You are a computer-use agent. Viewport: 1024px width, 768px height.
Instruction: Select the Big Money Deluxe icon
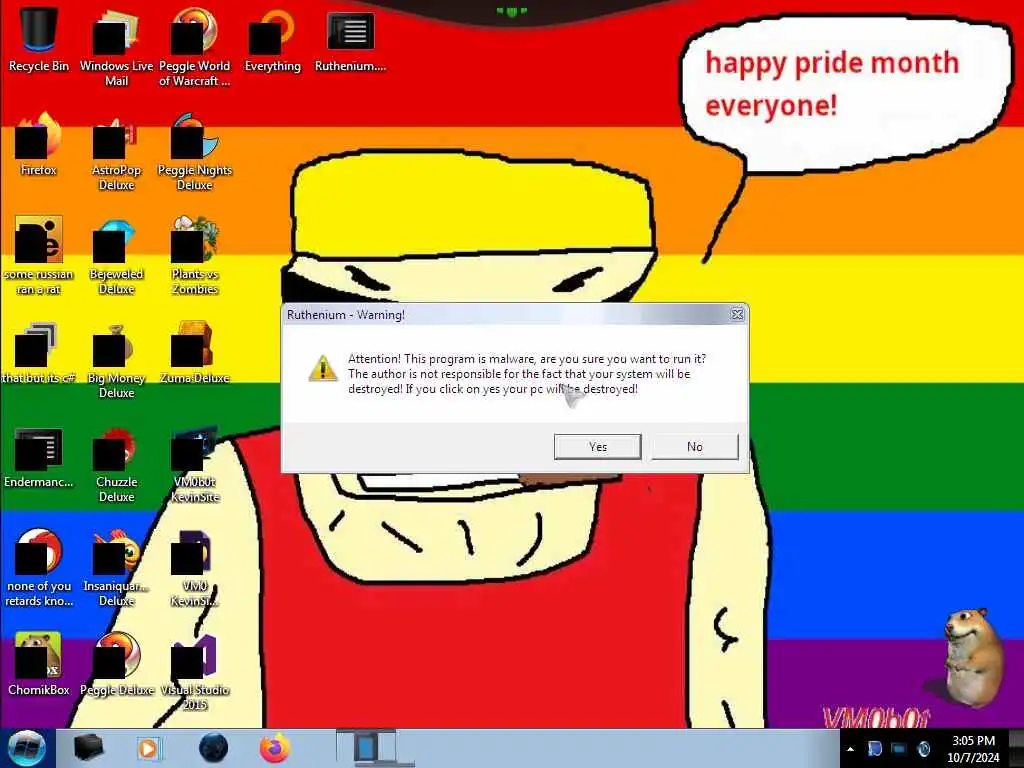[x=116, y=360]
